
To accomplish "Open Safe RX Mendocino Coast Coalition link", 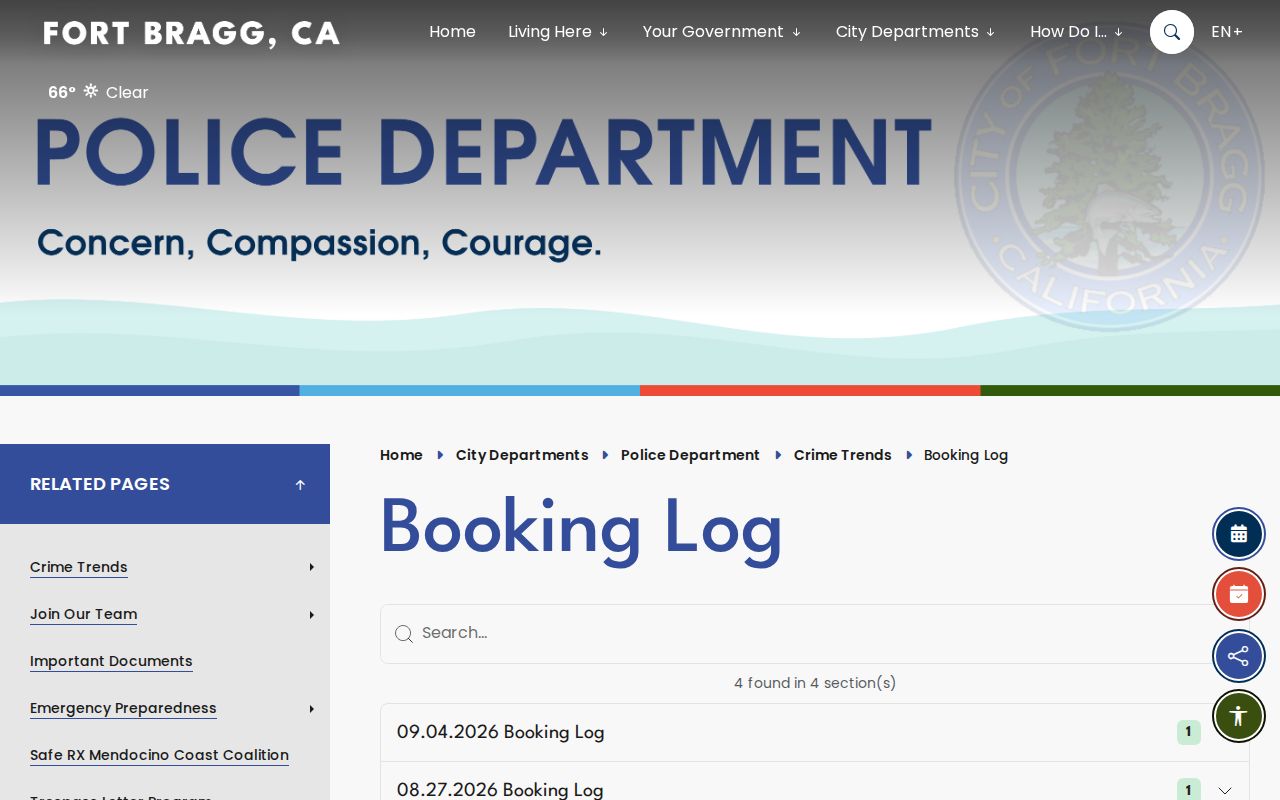I will point(159,755).
